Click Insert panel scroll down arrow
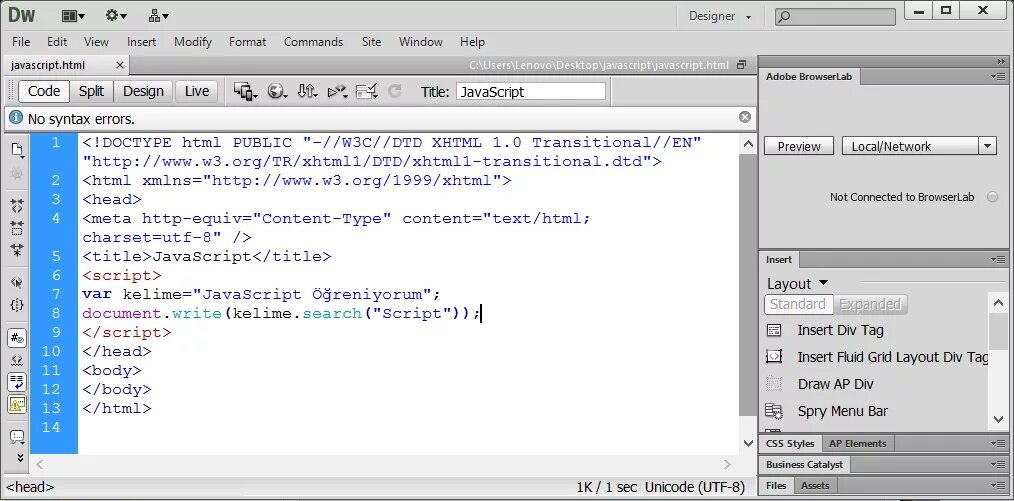Image resolution: width=1014 pixels, height=501 pixels. point(998,420)
